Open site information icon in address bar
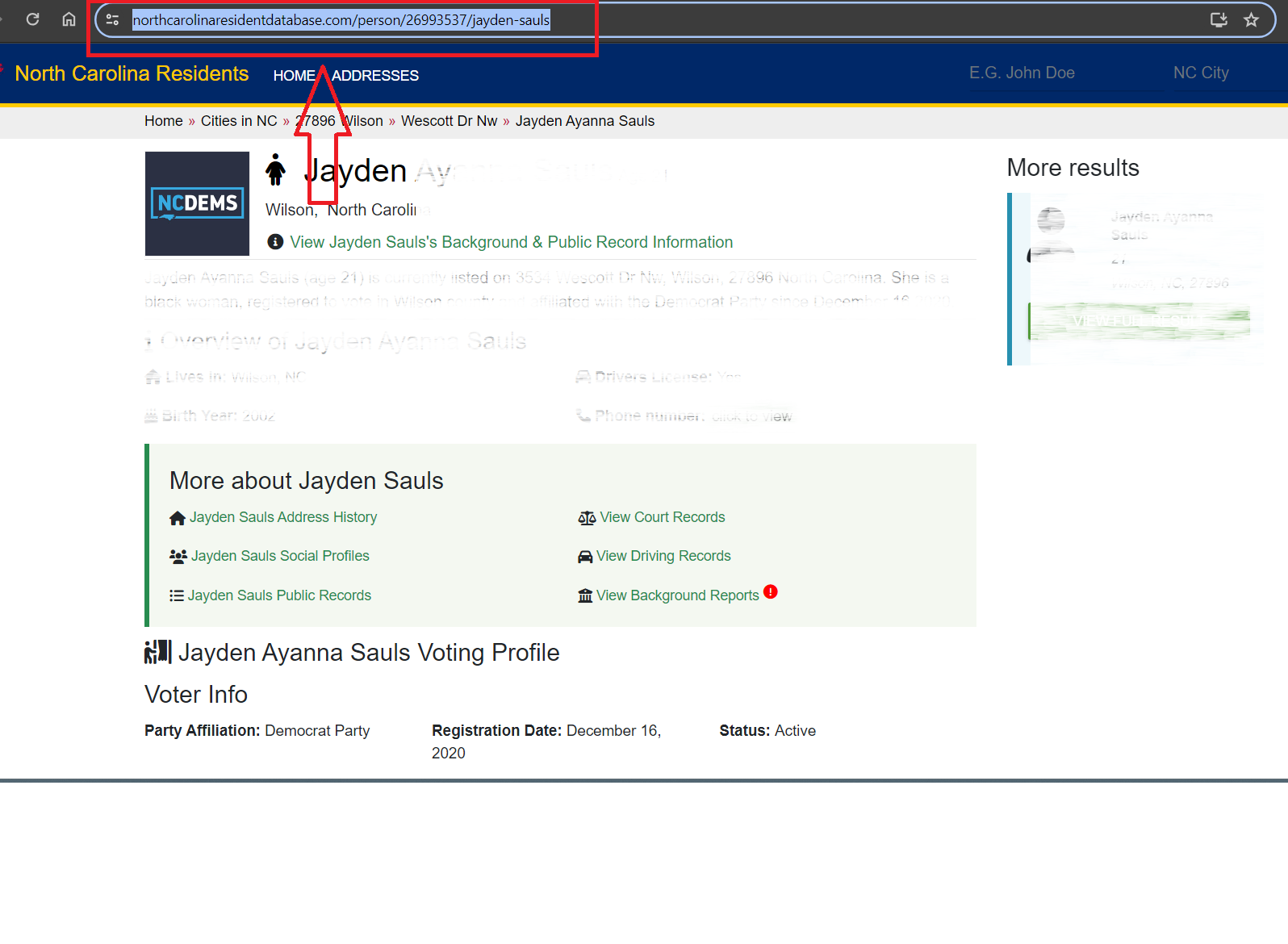The image size is (1288, 944). (x=113, y=20)
